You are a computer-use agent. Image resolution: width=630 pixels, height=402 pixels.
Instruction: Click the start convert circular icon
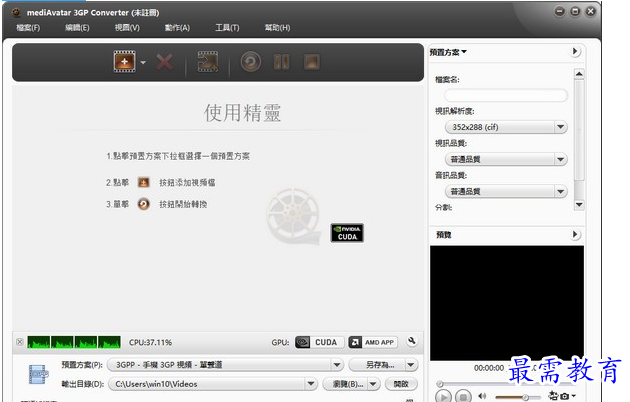coord(251,62)
